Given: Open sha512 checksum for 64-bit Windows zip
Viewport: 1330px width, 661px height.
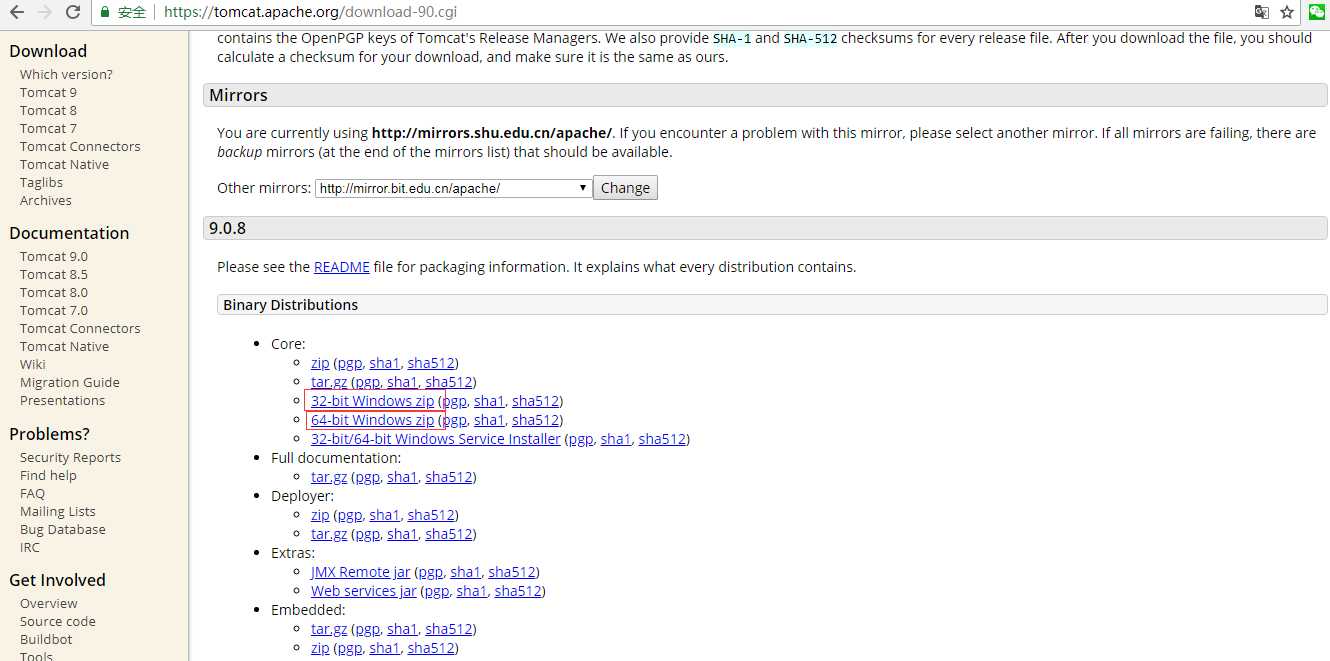Looking at the screenshot, I should coord(535,420).
